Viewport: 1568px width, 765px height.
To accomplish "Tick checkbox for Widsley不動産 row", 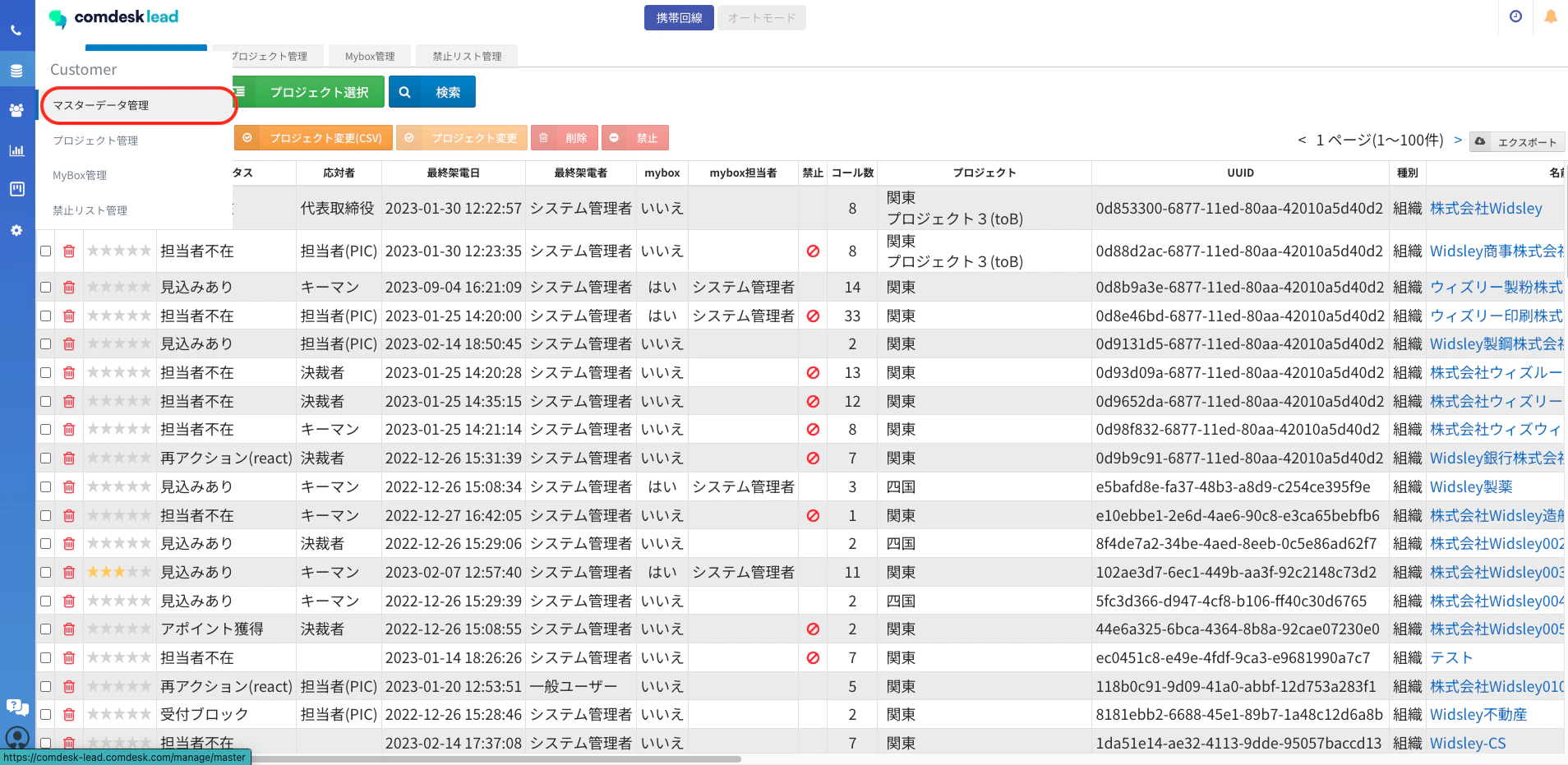I will point(46,715).
